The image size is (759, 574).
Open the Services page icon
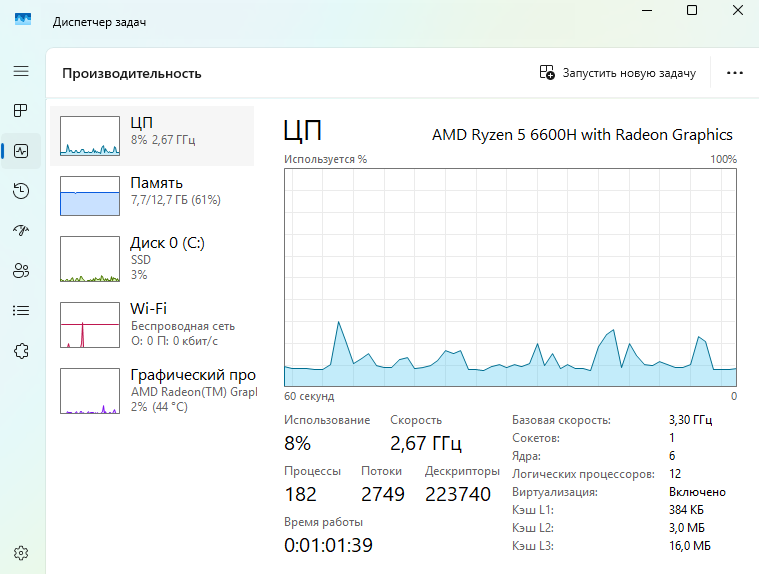(21, 350)
